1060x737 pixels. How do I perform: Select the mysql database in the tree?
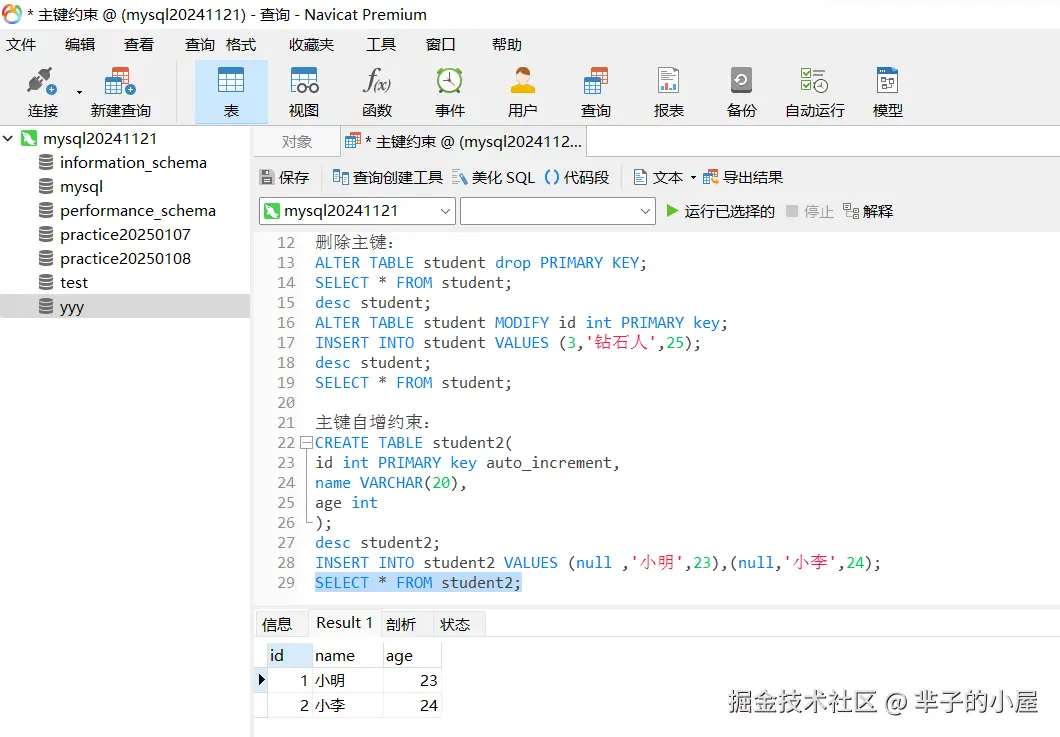(x=81, y=187)
